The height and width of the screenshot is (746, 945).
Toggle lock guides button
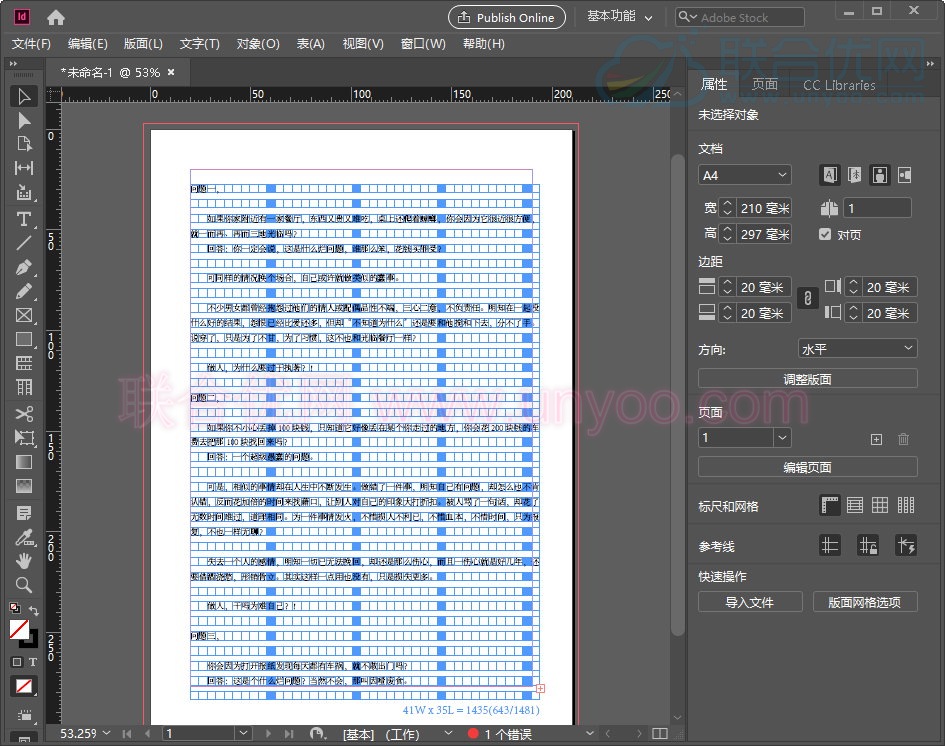pyautogui.click(x=868, y=545)
